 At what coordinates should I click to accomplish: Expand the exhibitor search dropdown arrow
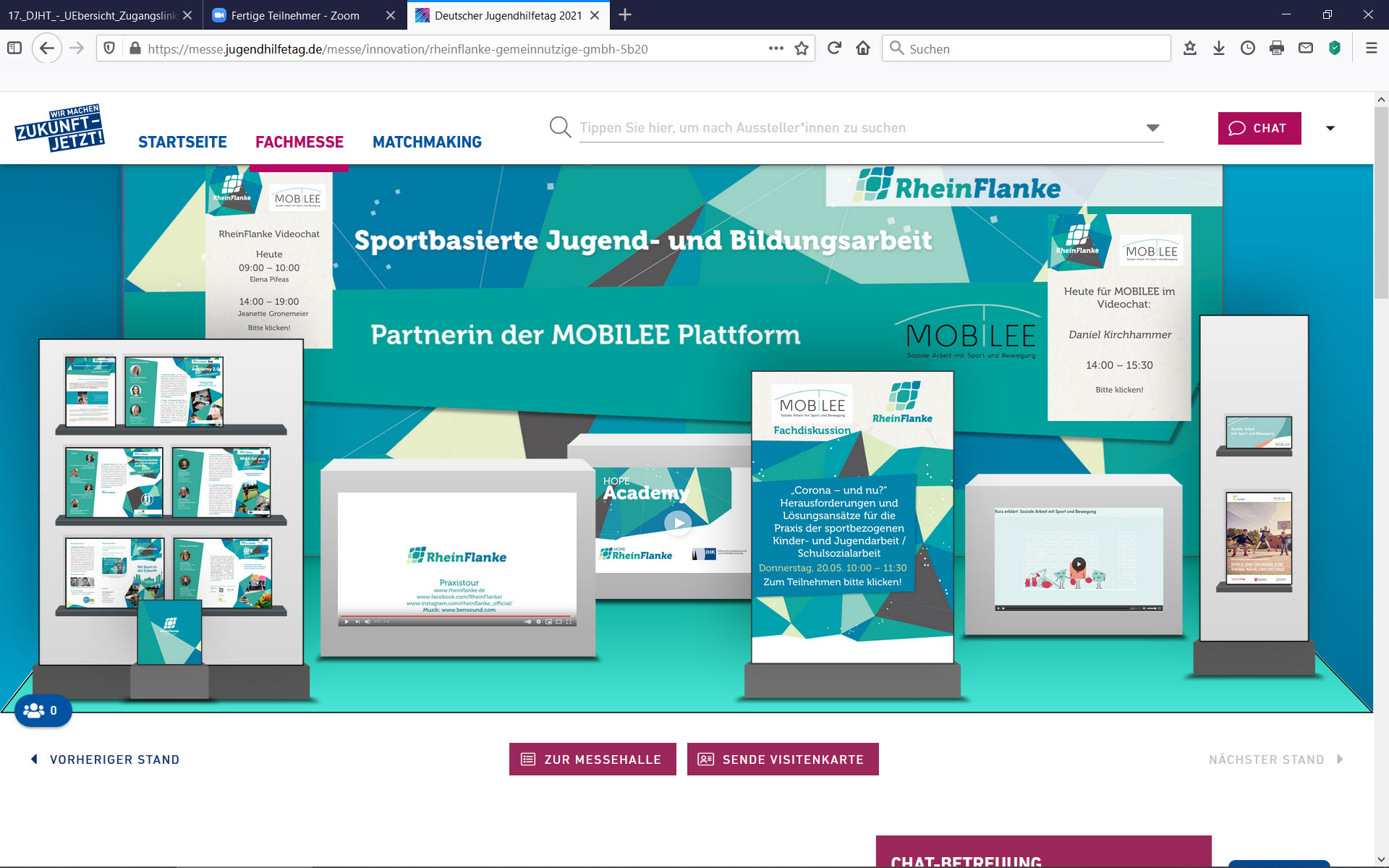(1152, 128)
